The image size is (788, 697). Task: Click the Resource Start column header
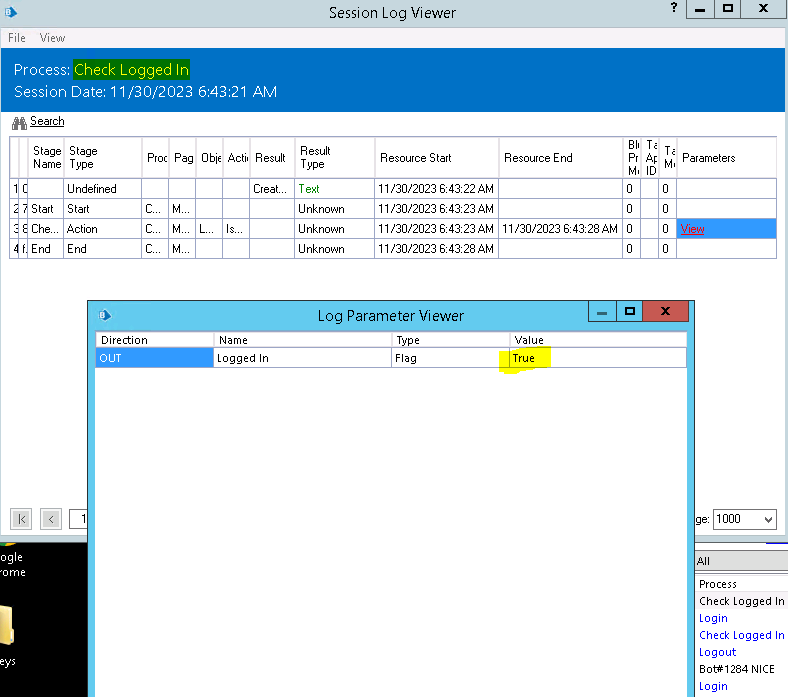(415, 158)
